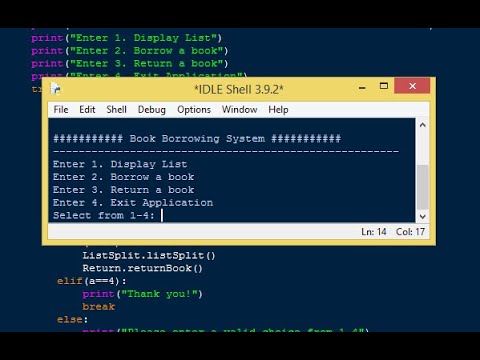Screen dimensions: 480x360
Task: Maximize the IDLE Shell window
Action: coord(384,86)
